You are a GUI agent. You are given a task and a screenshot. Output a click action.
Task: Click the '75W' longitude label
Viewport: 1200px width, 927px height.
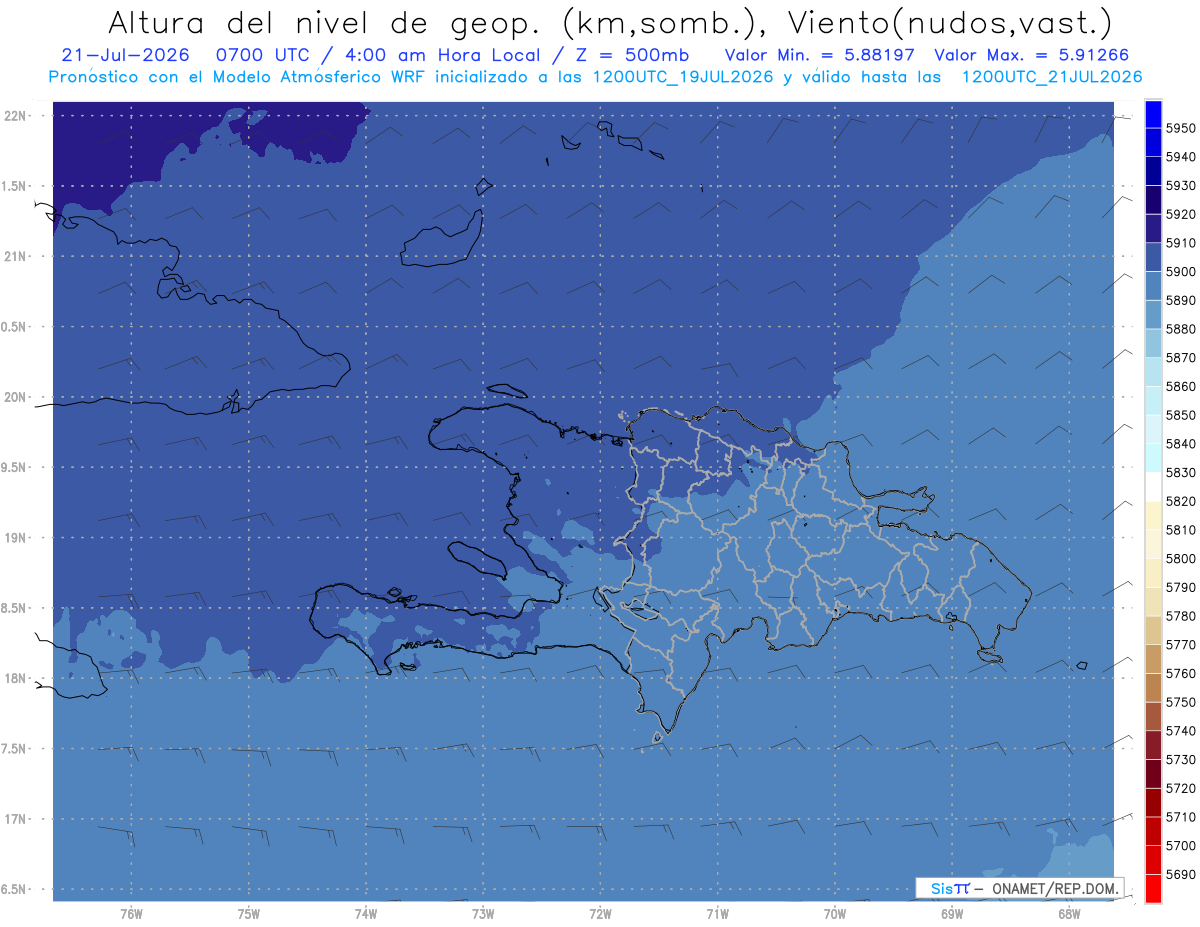pos(249,914)
